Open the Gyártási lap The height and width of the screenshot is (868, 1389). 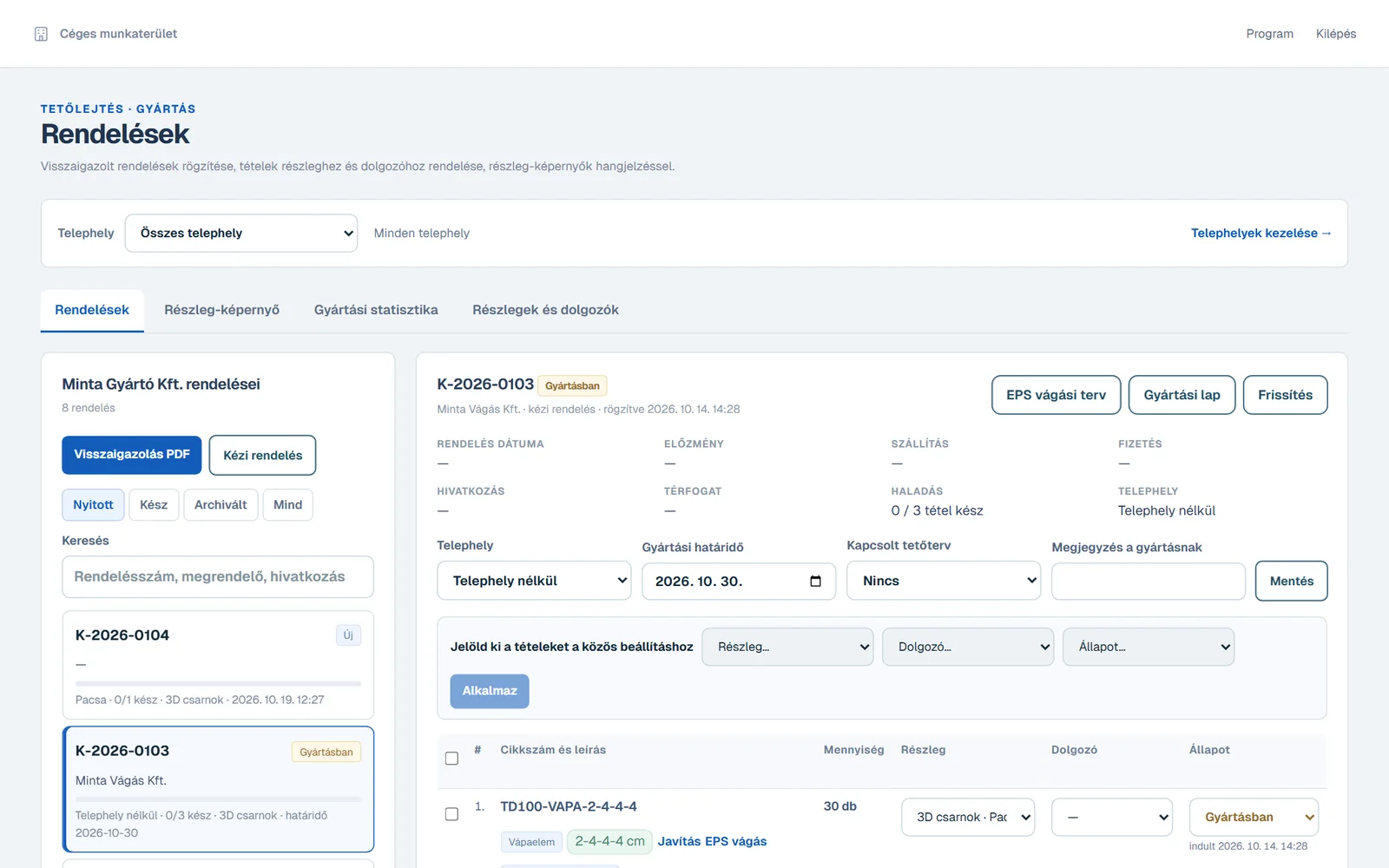(1182, 395)
